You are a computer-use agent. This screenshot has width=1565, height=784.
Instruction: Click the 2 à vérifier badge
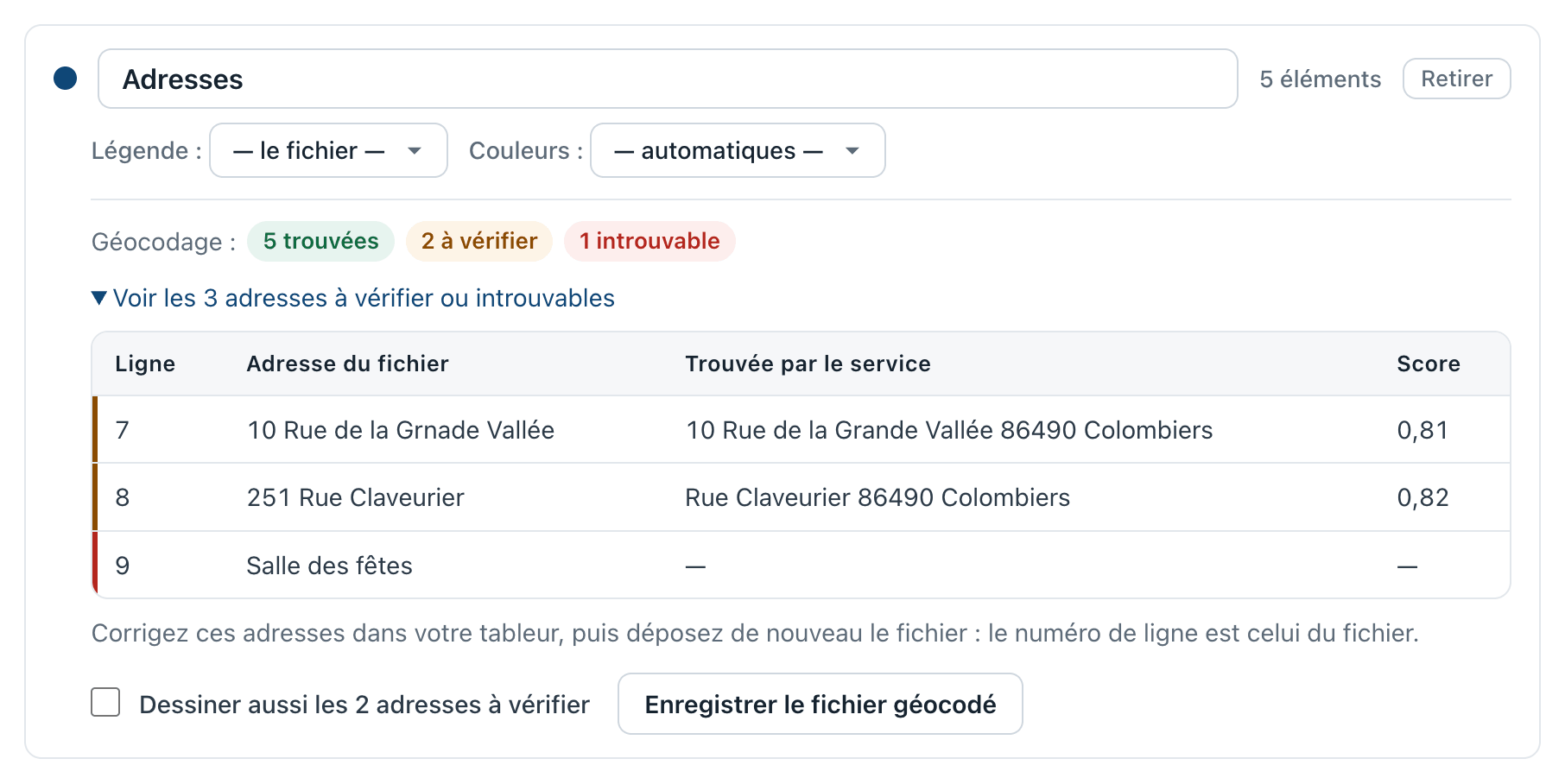point(479,241)
